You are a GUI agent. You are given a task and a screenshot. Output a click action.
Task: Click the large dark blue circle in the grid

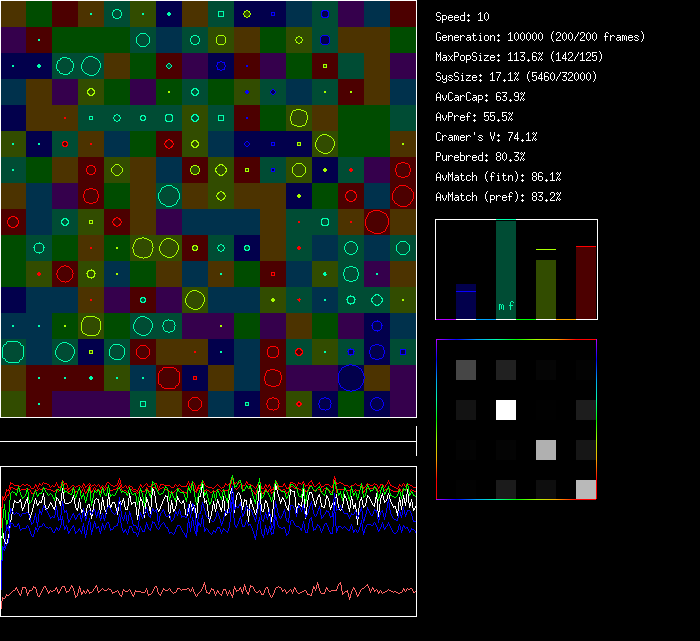tap(350, 377)
